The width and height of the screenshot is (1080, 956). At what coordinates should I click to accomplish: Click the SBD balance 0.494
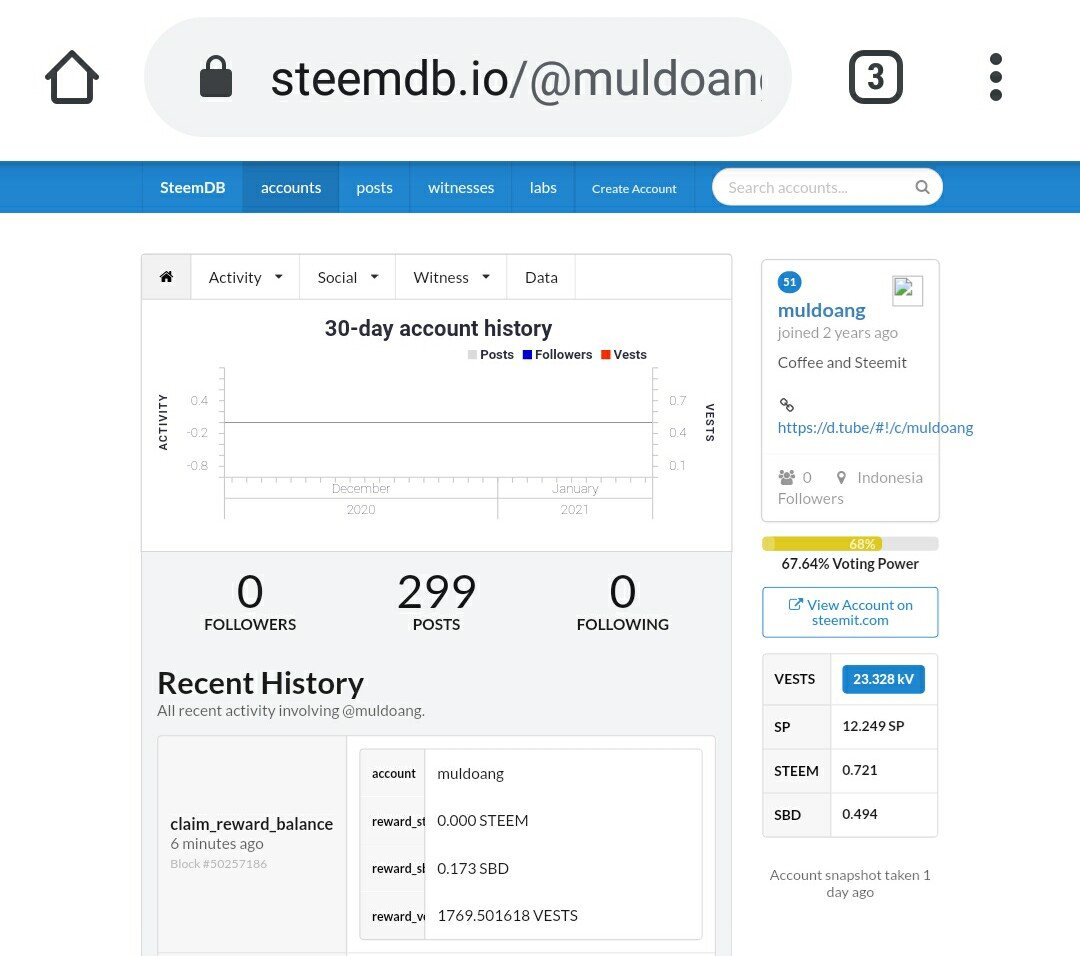[860, 814]
